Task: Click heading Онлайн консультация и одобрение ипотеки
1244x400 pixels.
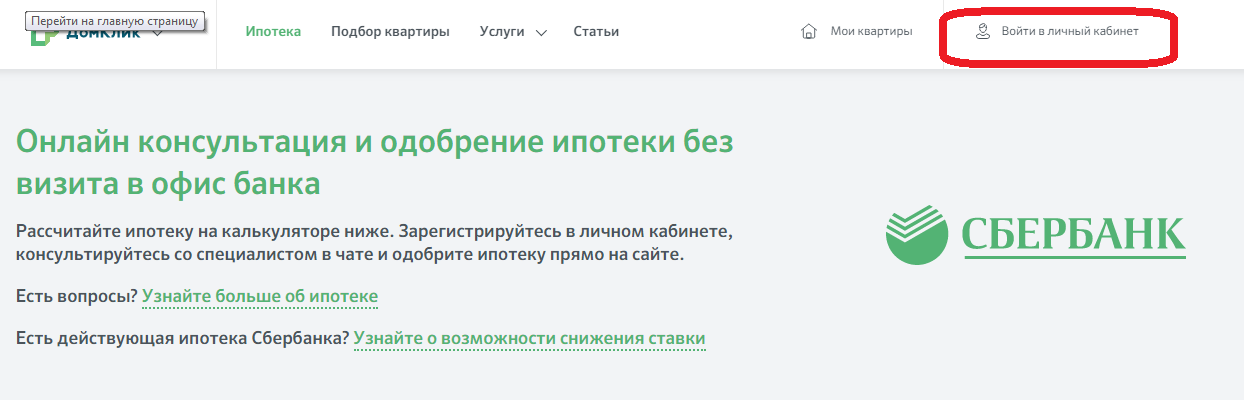Action: [375, 163]
